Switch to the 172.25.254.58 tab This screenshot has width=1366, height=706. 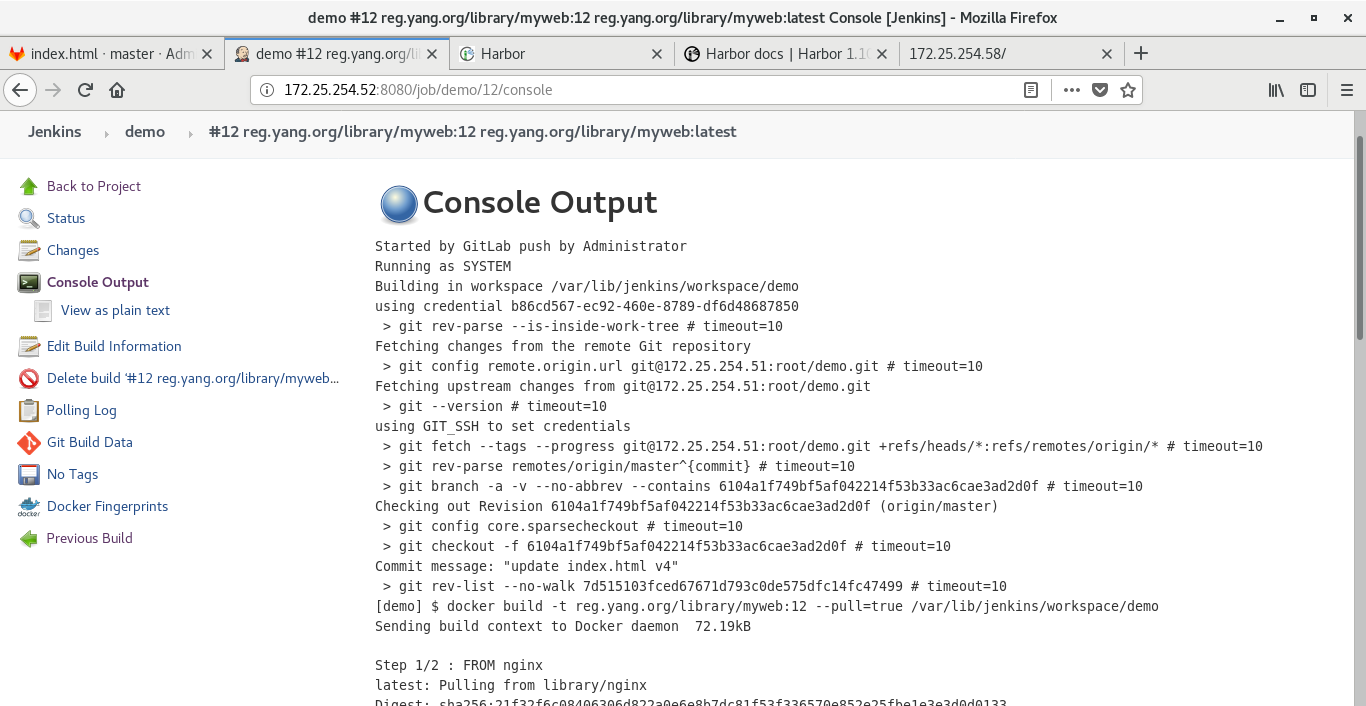pos(1011,54)
